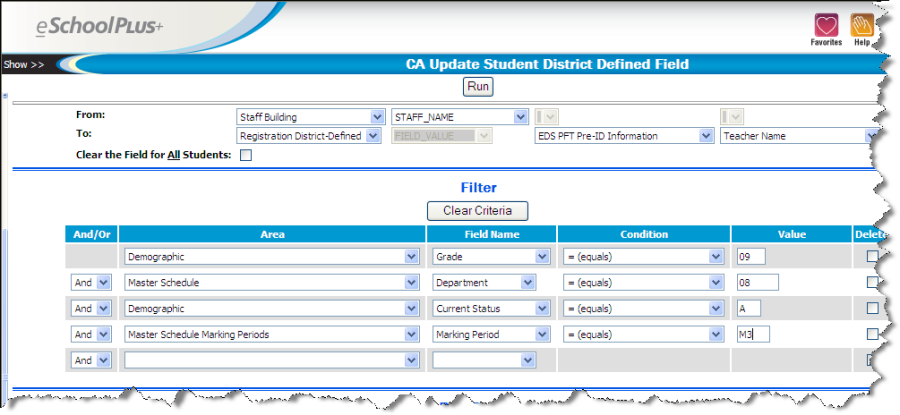This screenshot has width=900, height=415.
Task: Toggle Clear the Field for All Students checkbox
Action: point(246,155)
